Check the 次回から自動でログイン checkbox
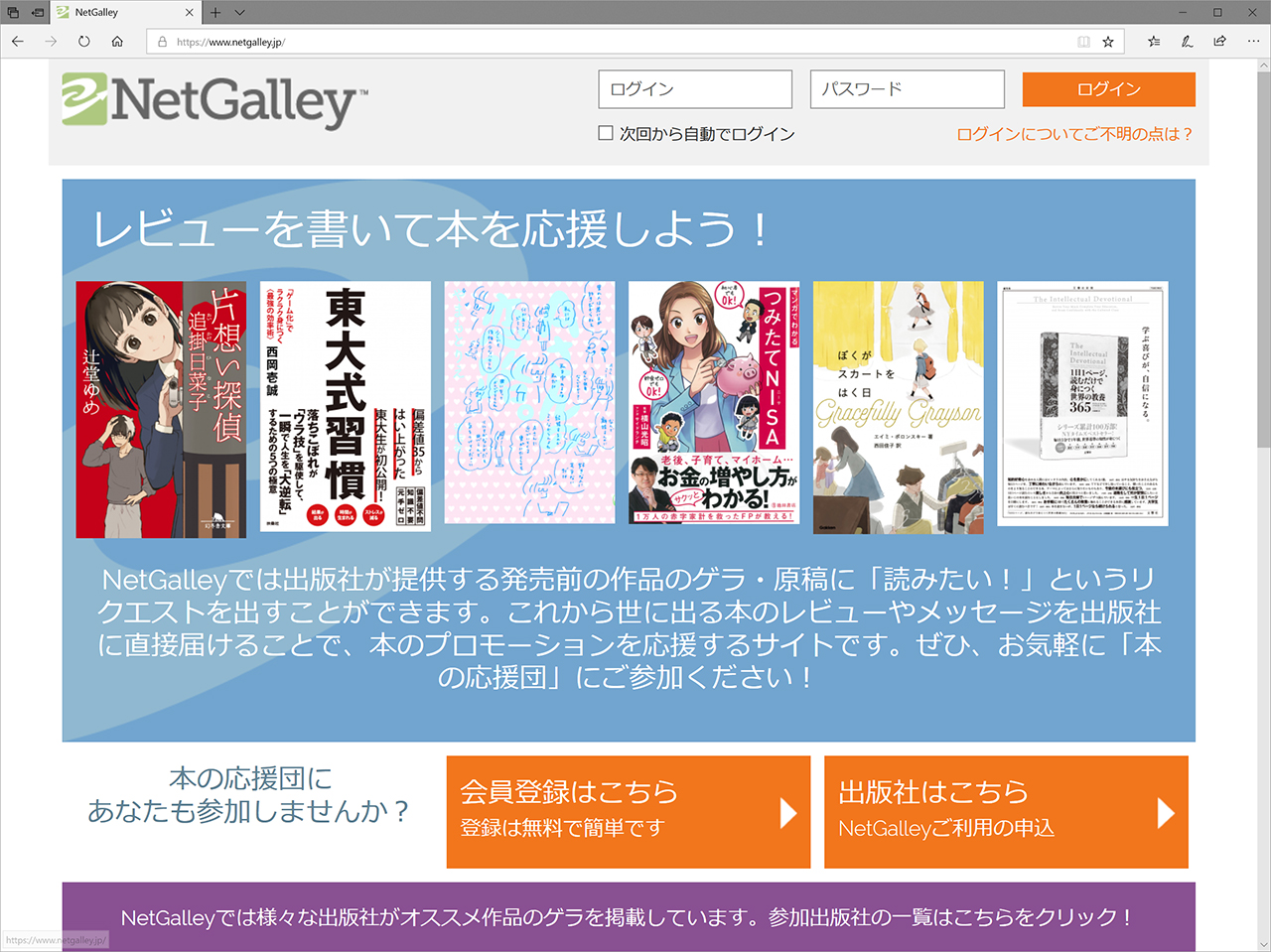 [606, 132]
